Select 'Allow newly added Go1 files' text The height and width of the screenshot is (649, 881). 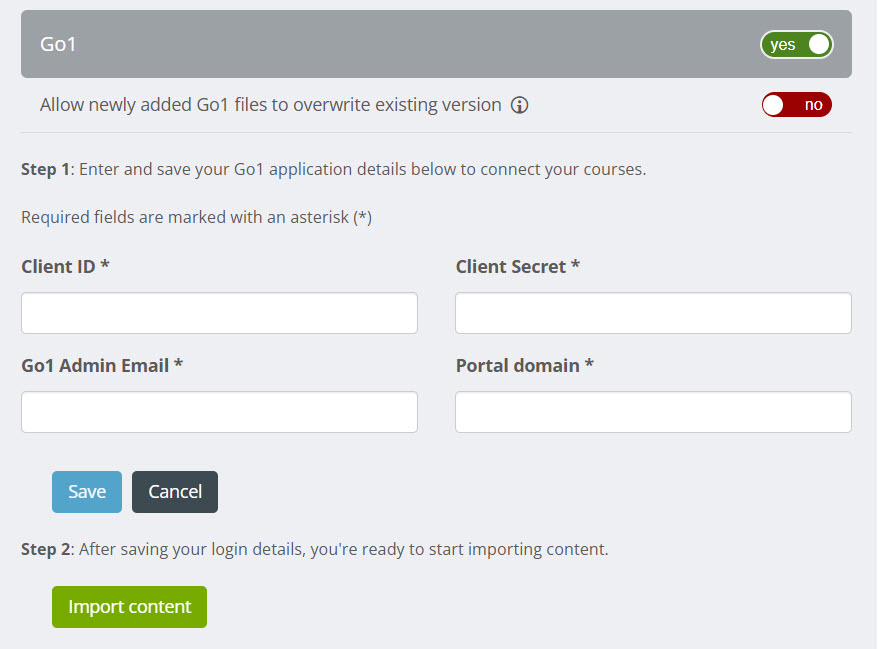pos(270,105)
